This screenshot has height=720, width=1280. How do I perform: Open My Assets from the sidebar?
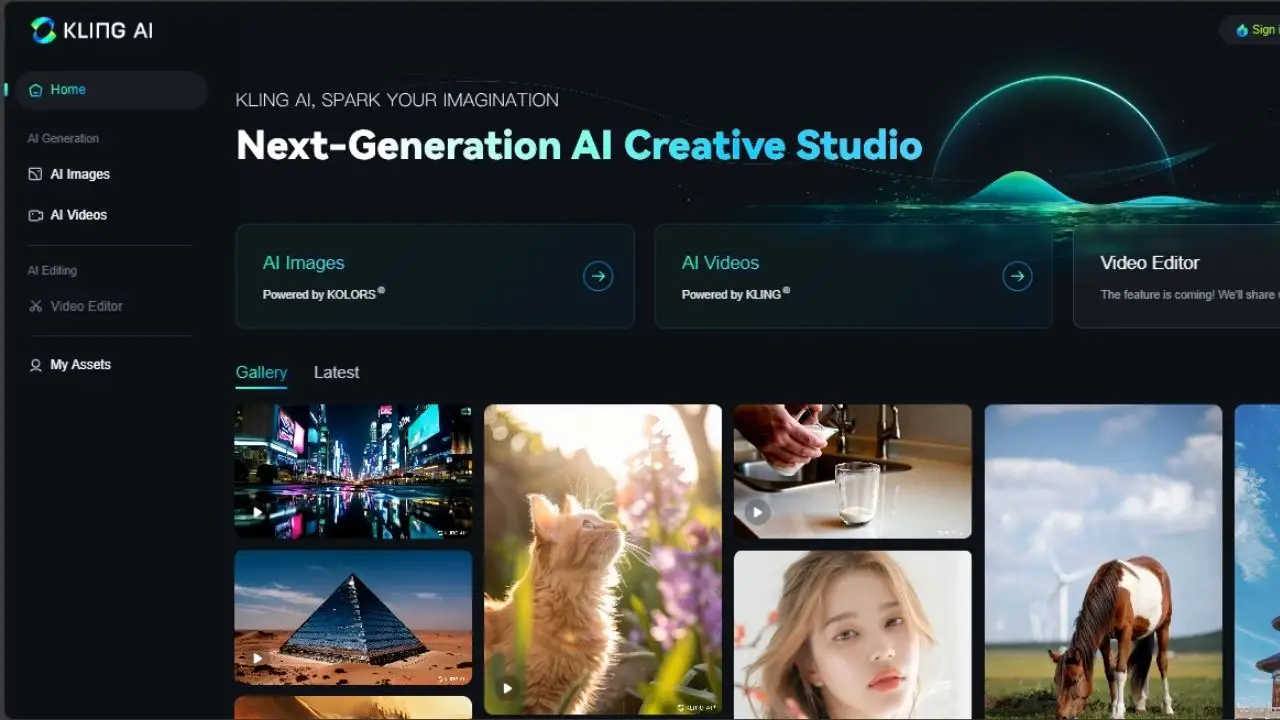(x=80, y=365)
